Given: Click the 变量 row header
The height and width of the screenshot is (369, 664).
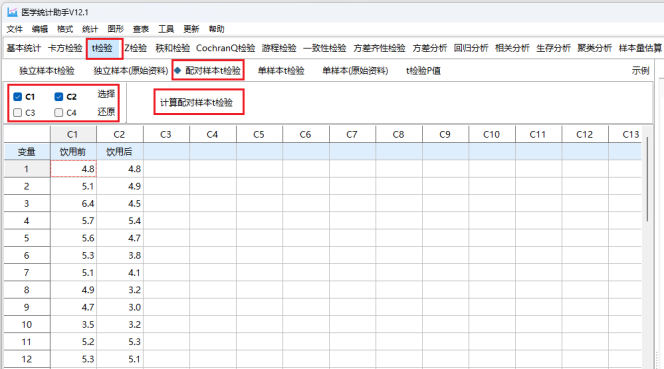Looking at the screenshot, I should [27, 152].
